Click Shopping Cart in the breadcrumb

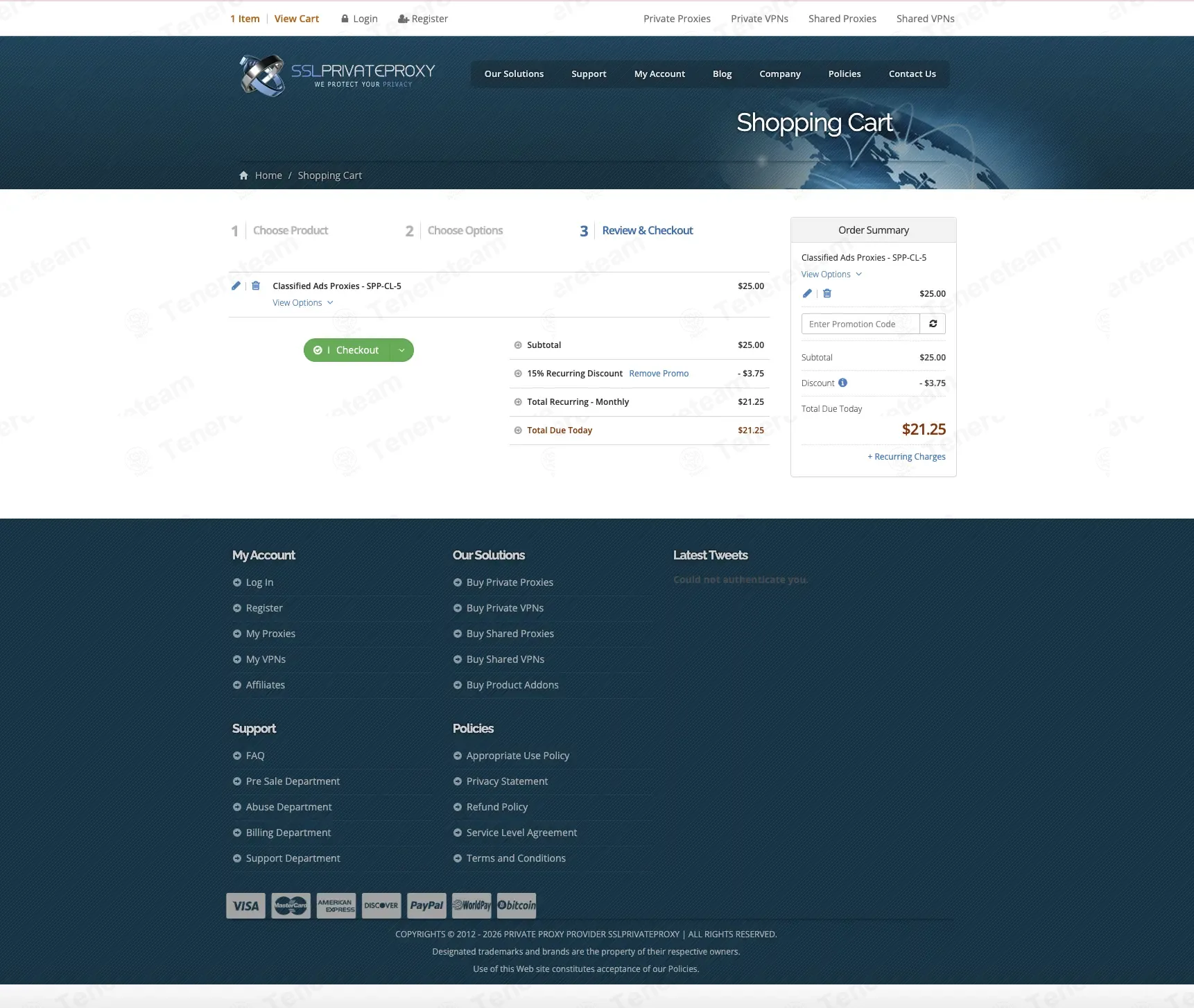[330, 175]
